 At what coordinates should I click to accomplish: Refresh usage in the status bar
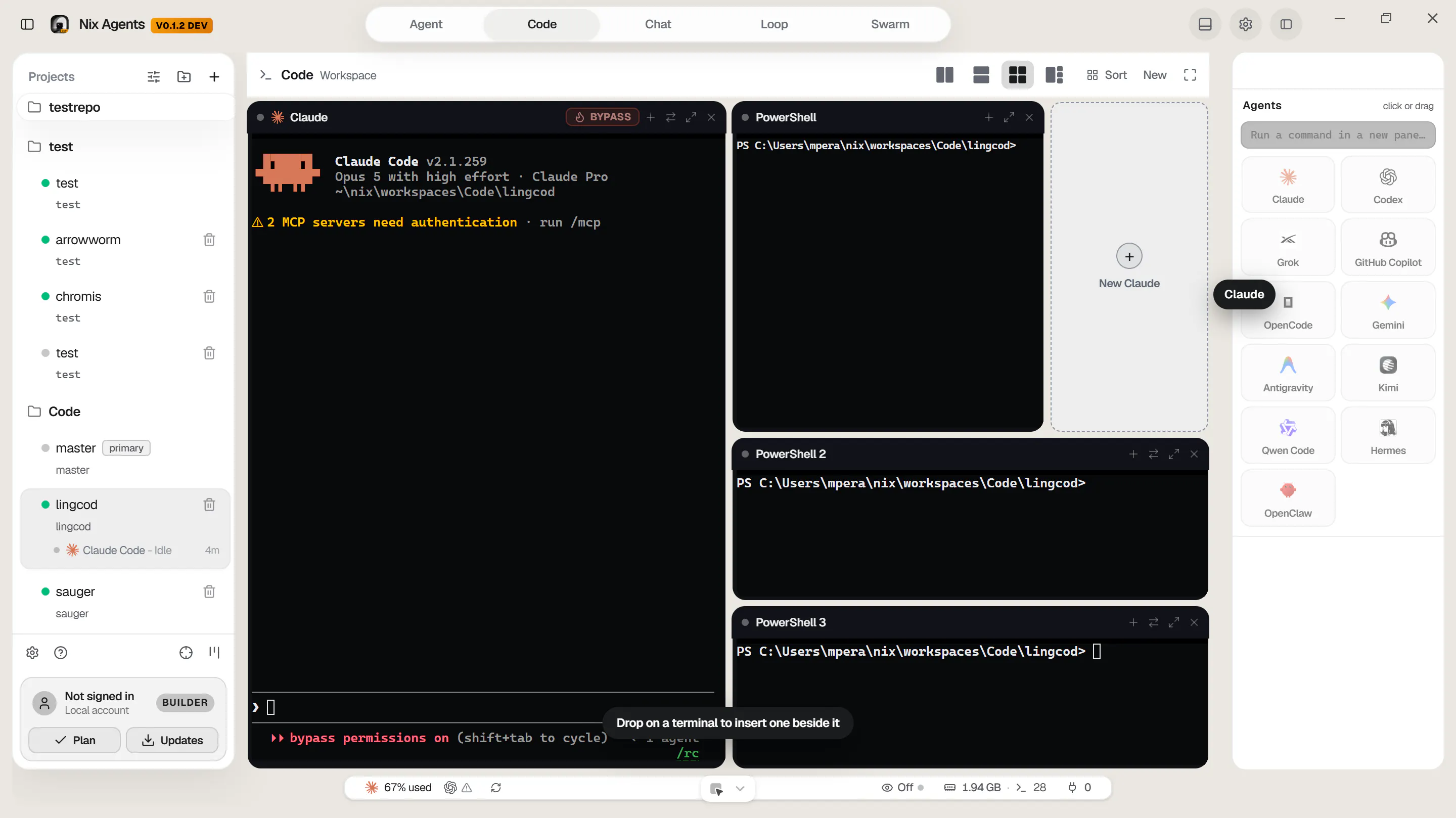click(495, 788)
